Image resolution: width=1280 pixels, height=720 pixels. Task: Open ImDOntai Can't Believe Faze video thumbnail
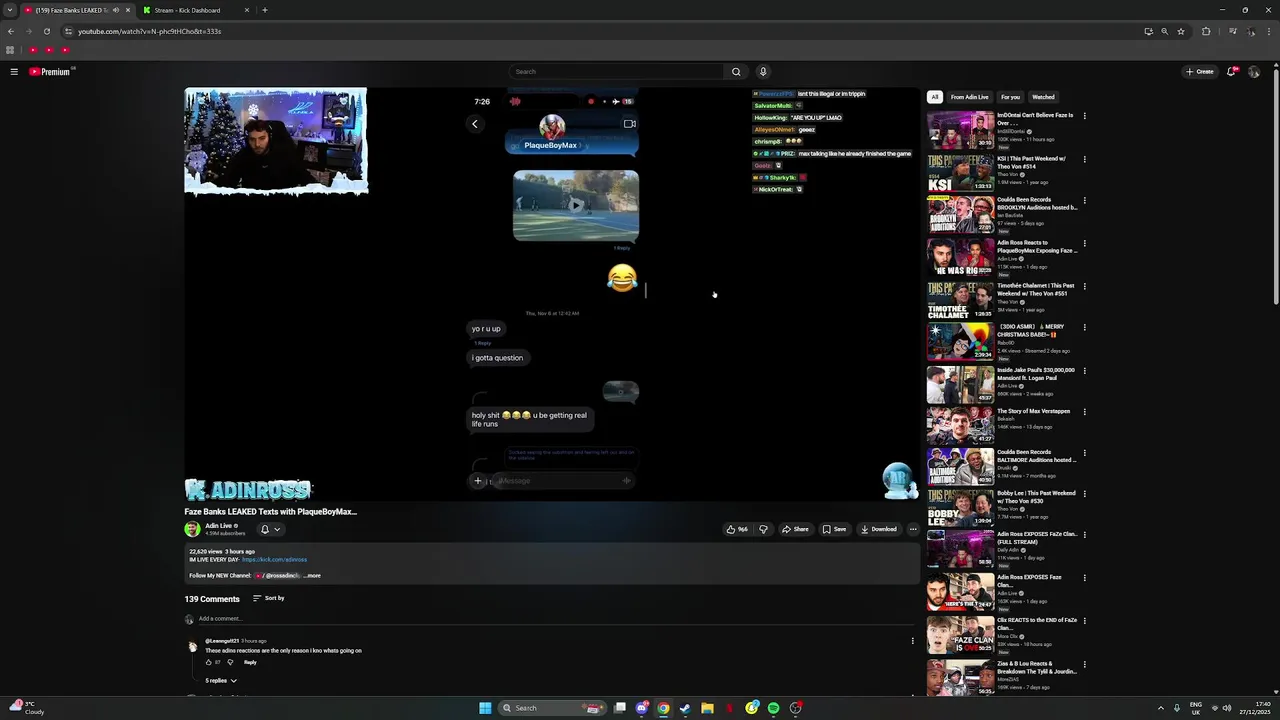[x=960, y=130]
